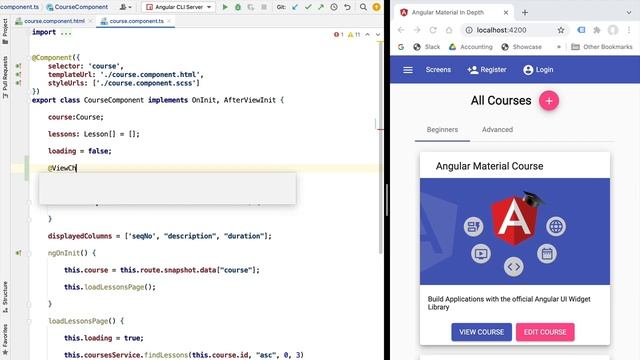The width and height of the screenshot is (640, 360).
Task: Click the Register link in app toolbar
Action: [487, 70]
